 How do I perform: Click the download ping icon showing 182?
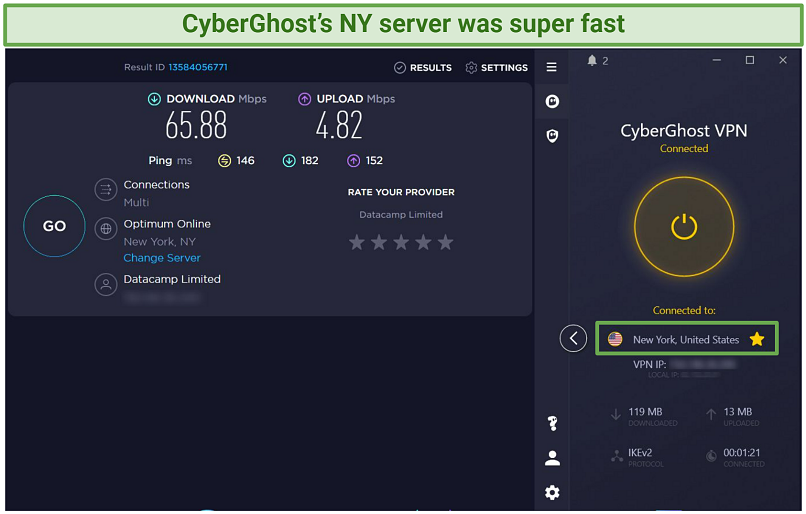[289, 161]
